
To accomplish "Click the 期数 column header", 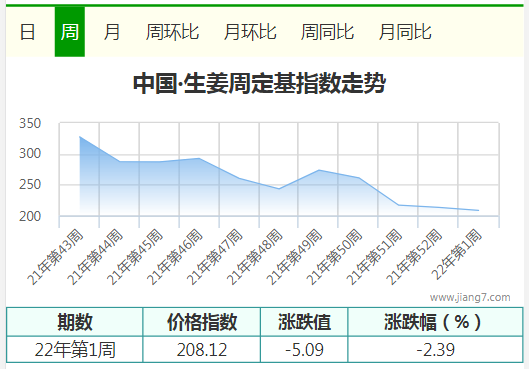I will [x=75, y=322].
